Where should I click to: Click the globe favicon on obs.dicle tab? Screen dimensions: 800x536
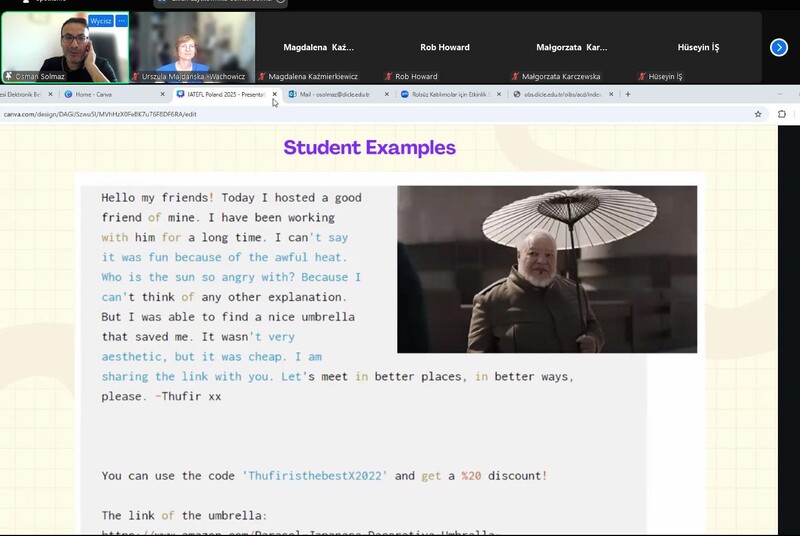point(517,94)
